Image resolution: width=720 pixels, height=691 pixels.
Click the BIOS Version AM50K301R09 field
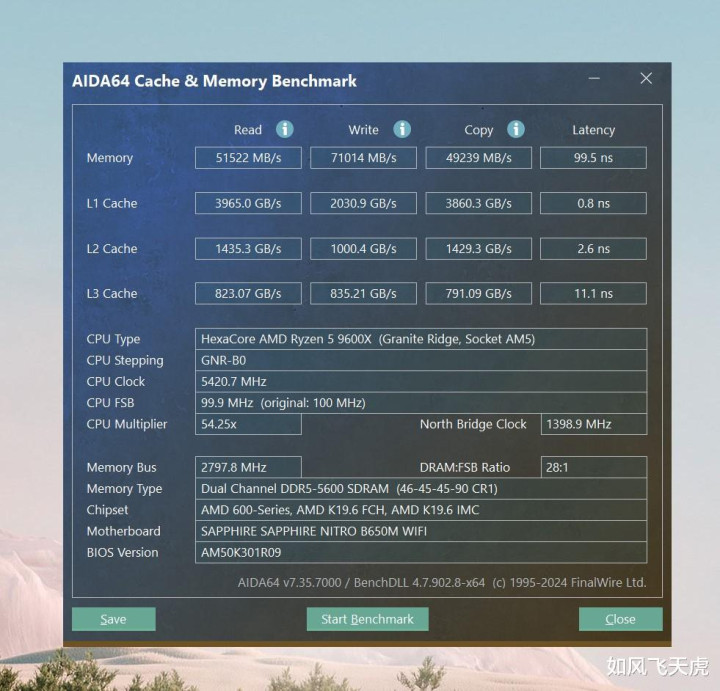pyautogui.click(x=421, y=552)
